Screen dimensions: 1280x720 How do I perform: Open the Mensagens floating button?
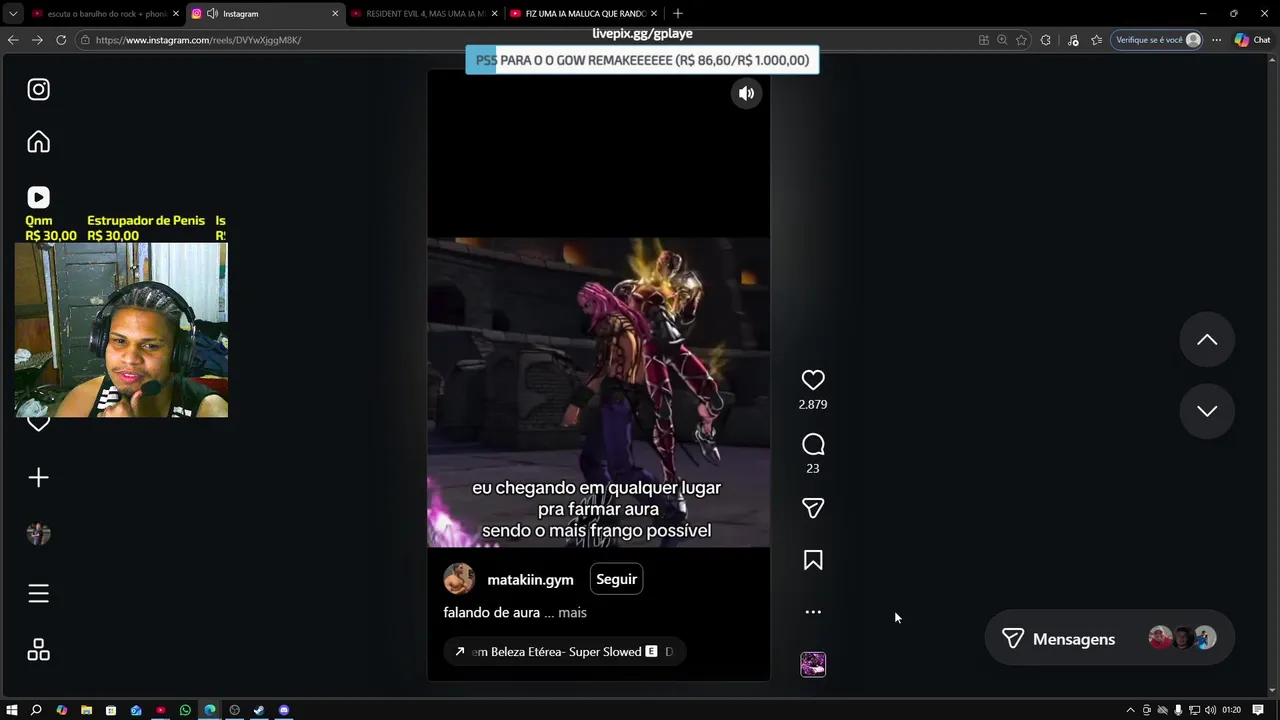coord(1109,639)
